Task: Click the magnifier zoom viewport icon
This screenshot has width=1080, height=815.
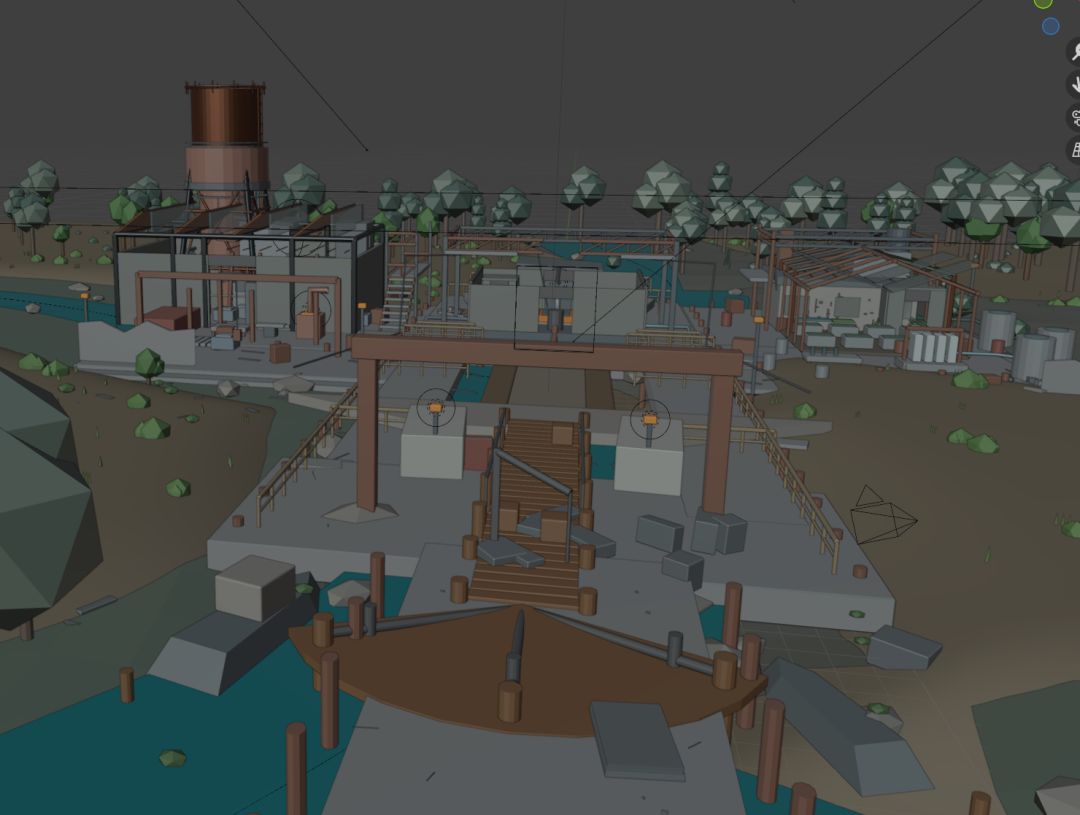Action: tap(1074, 52)
